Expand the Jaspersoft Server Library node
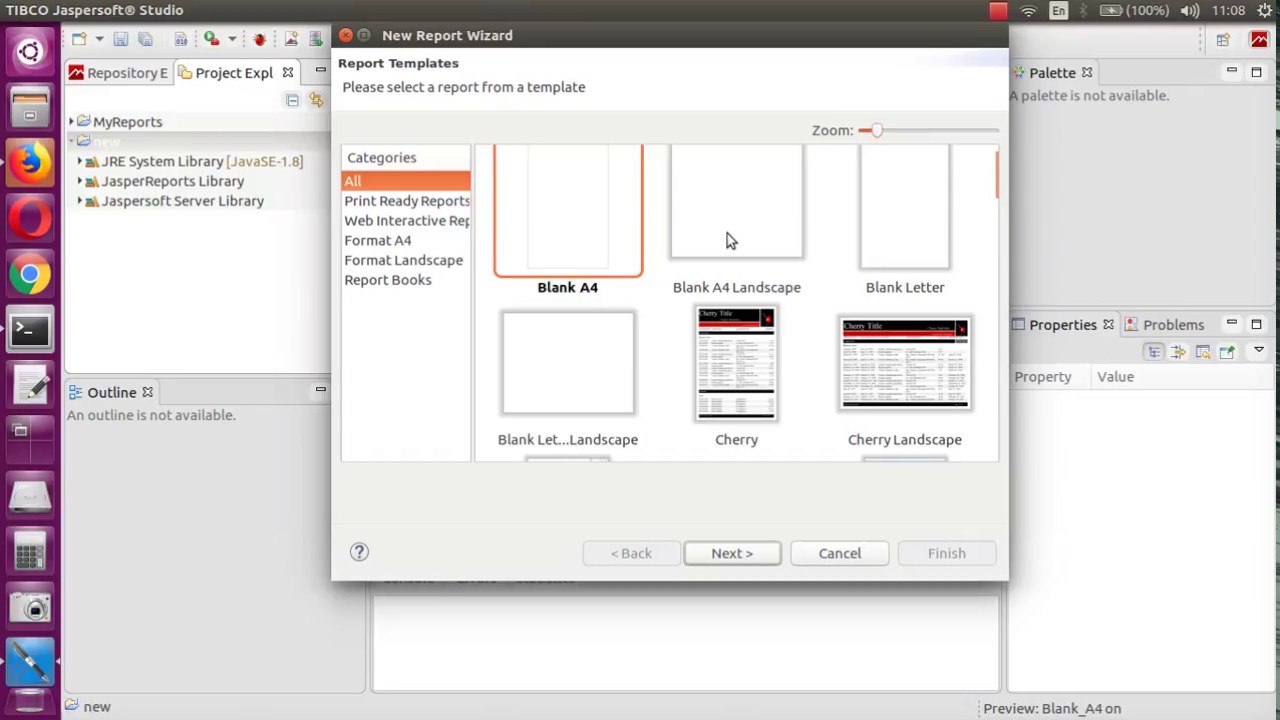The image size is (1280, 720). click(79, 201)
